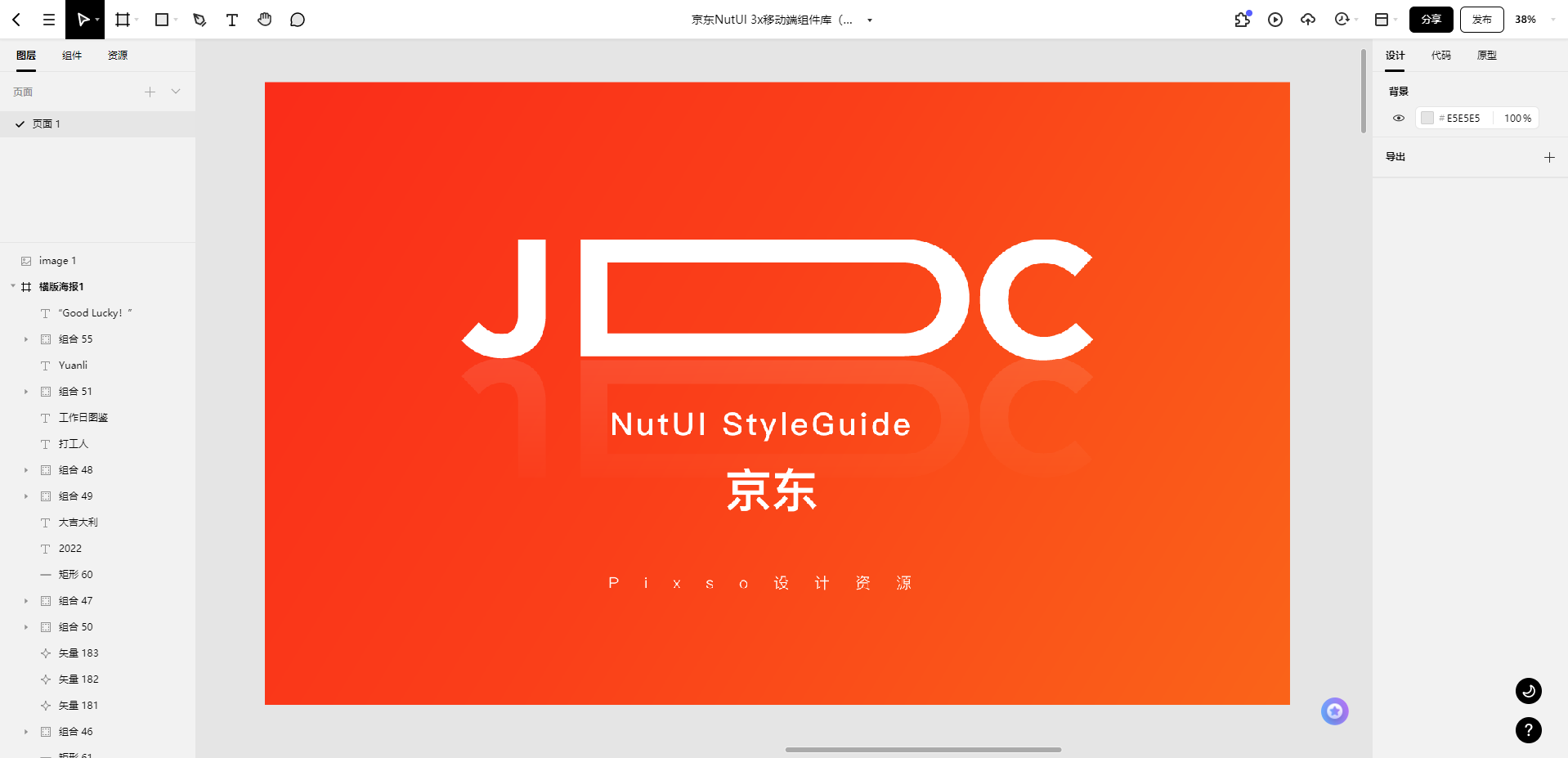Select the "Good Lucky!" text layer

pos(97,313)
